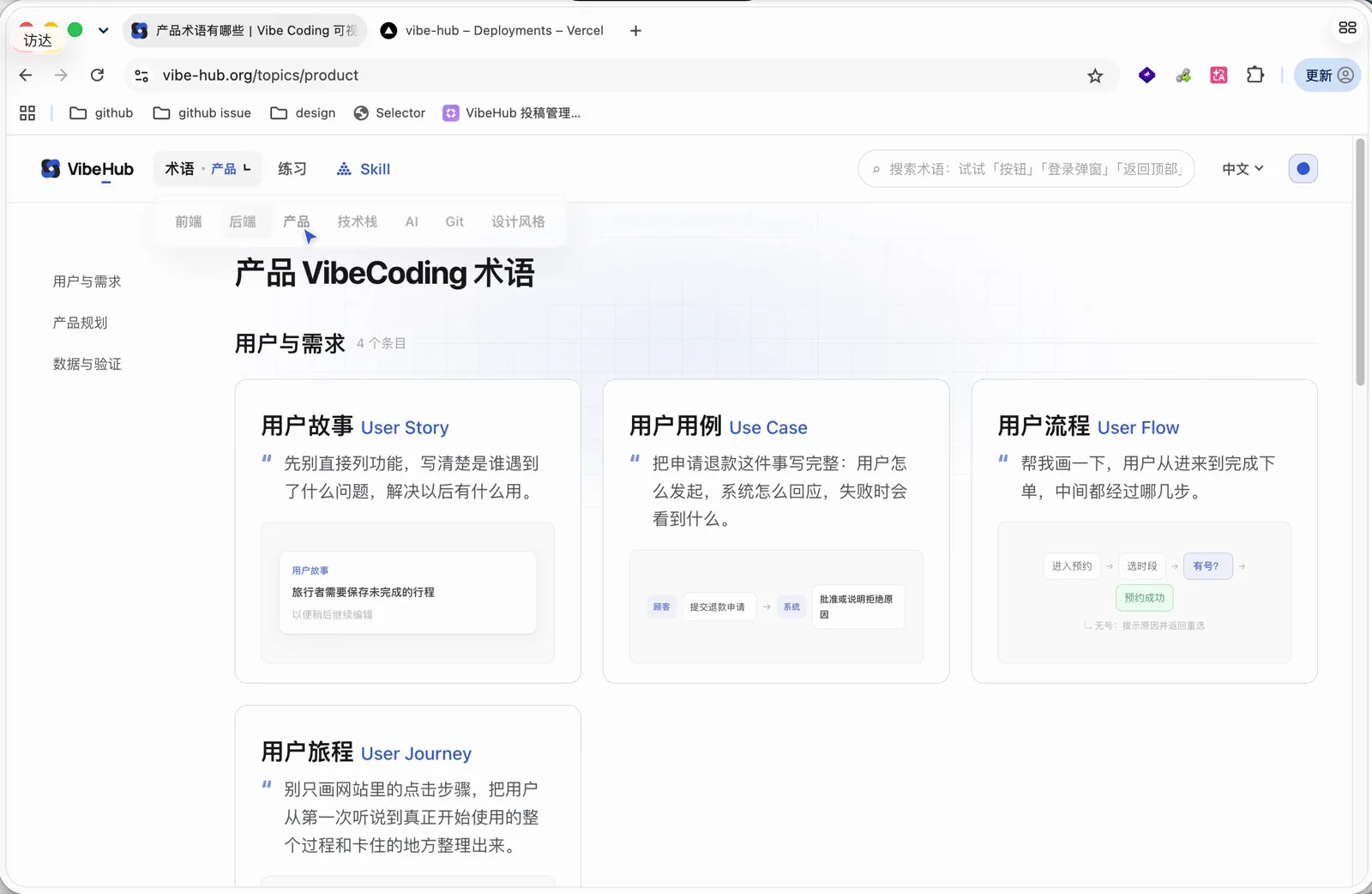This screenshot has height=894, width=1372.
Task: Toggle the blue theme dot button
Action: (1303, 169)
